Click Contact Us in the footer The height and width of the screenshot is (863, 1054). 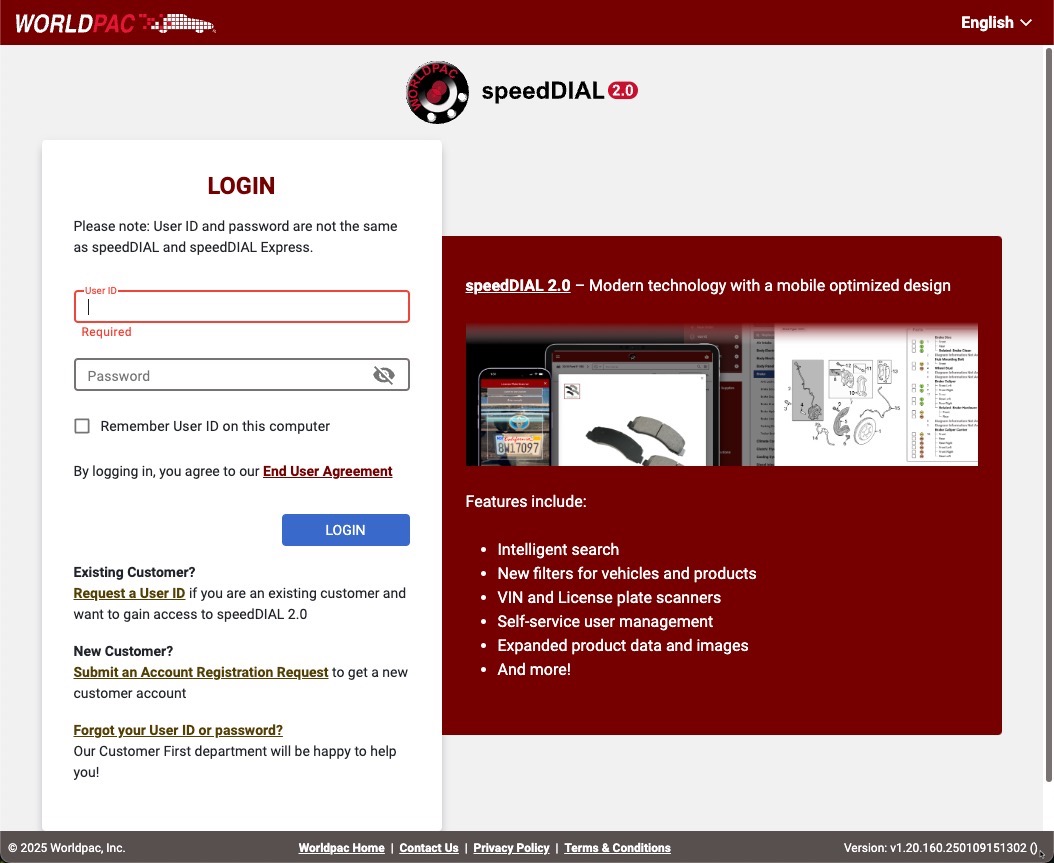tap(428, 847)
